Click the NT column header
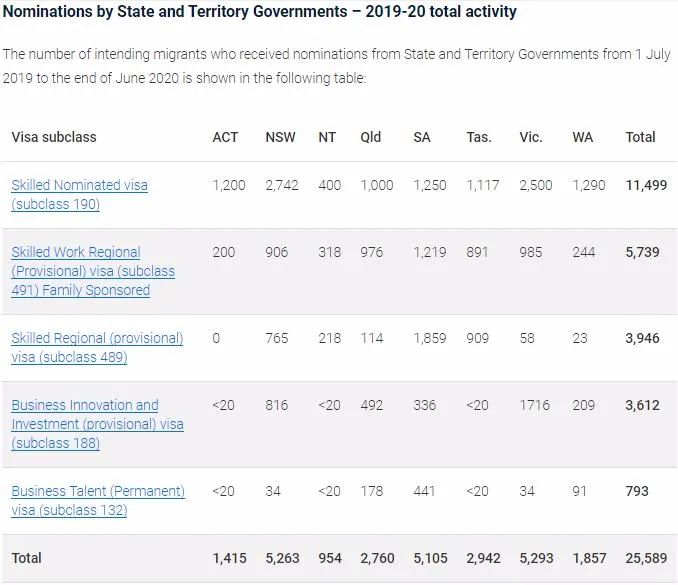 tap(327, 137)
